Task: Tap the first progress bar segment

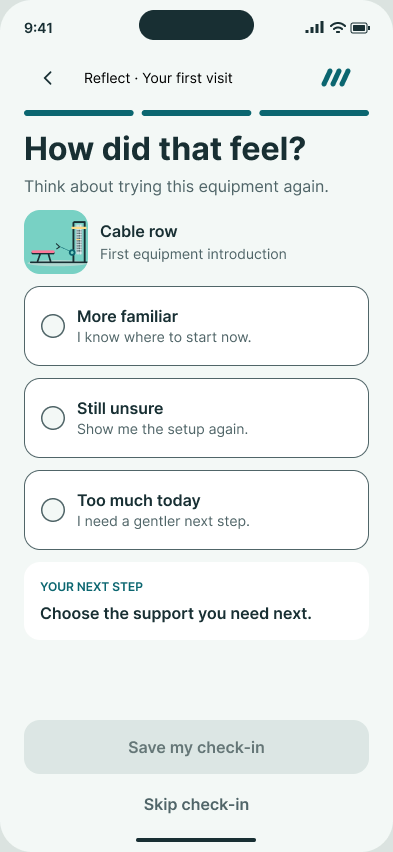Action: [x=79, y=113]
